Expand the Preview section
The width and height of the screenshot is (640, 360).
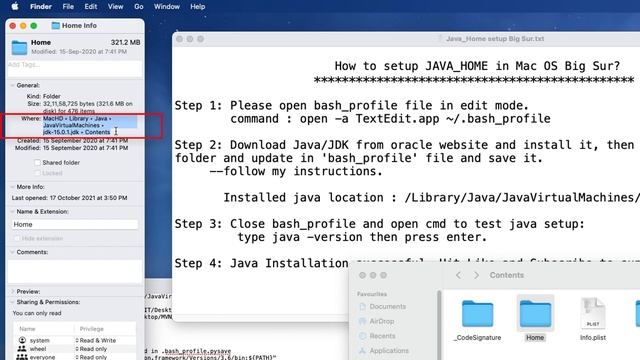12,291
